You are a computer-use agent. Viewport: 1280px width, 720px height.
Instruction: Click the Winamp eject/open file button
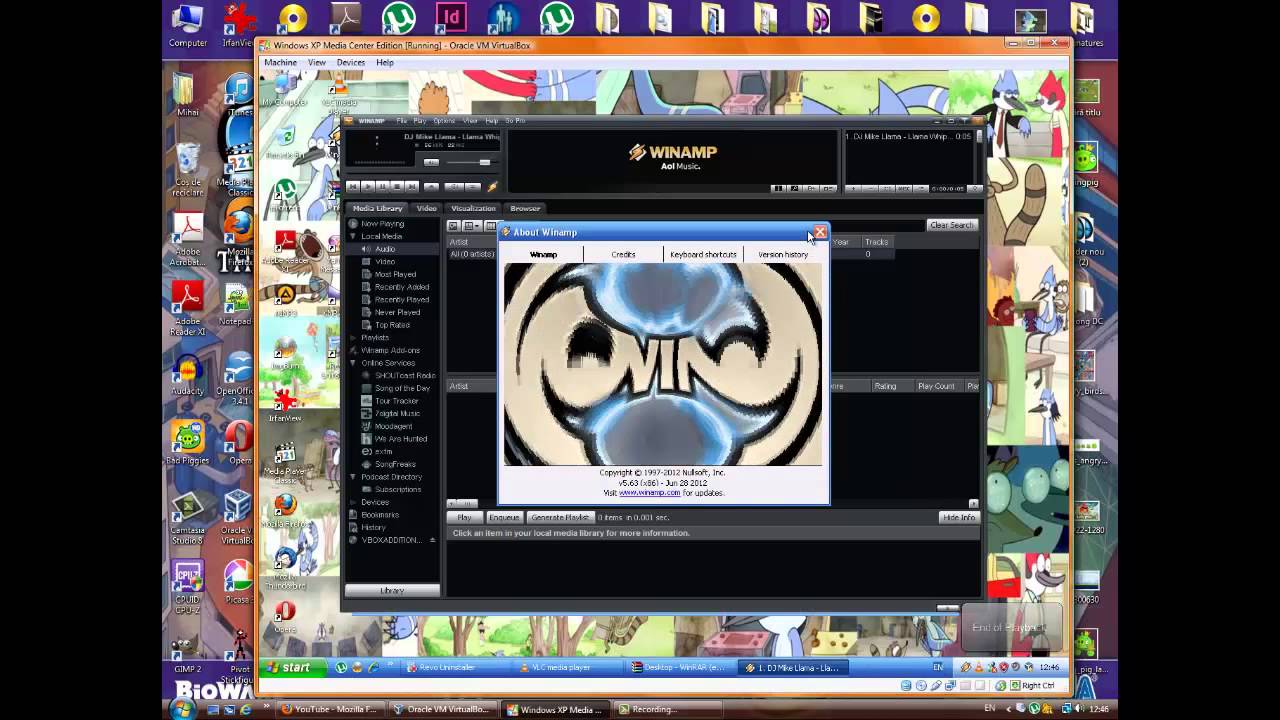tap(431, 186)
